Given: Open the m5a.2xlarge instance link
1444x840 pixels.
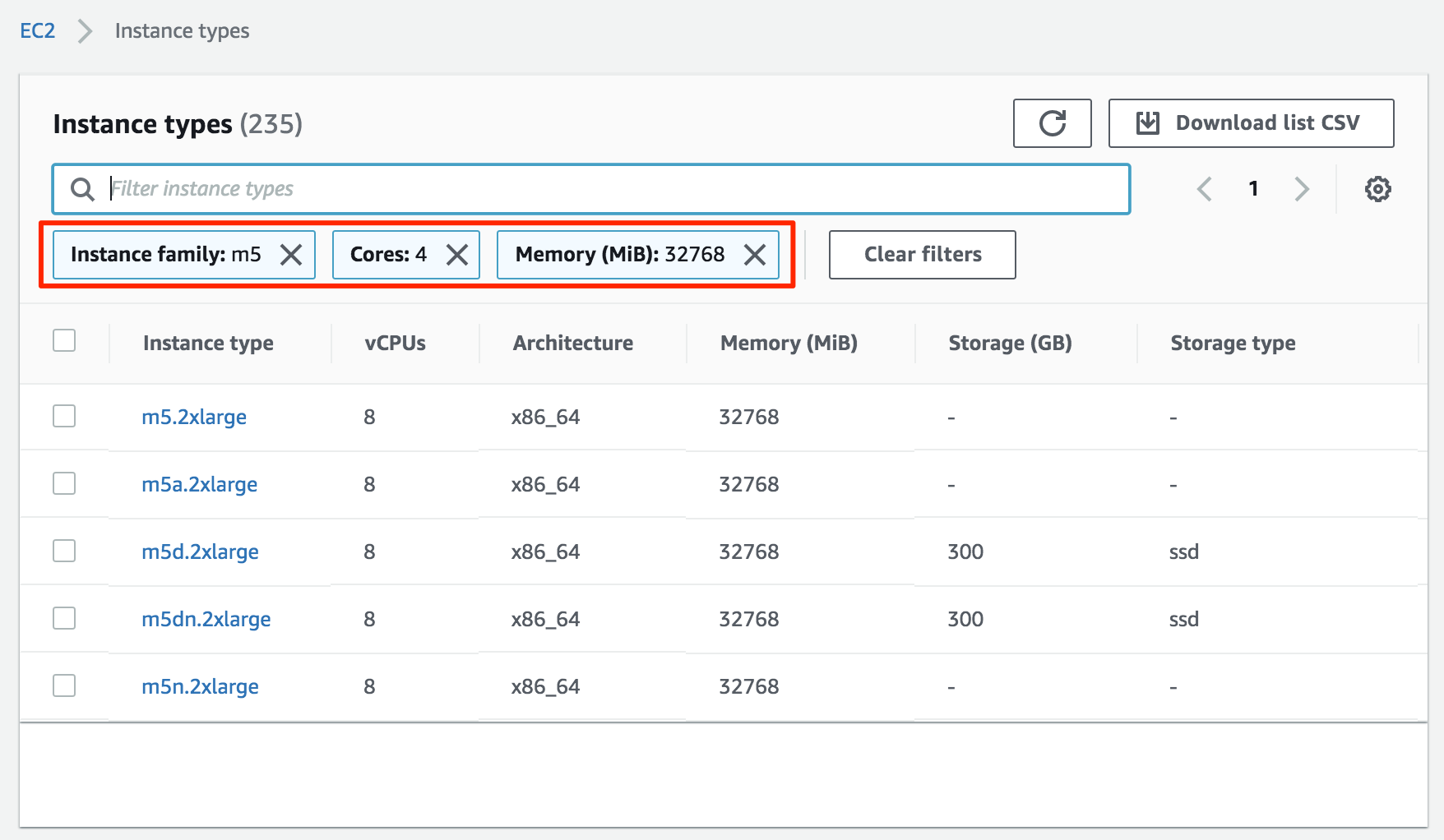Looking at the screenshot, I should [x=200, y=485].
